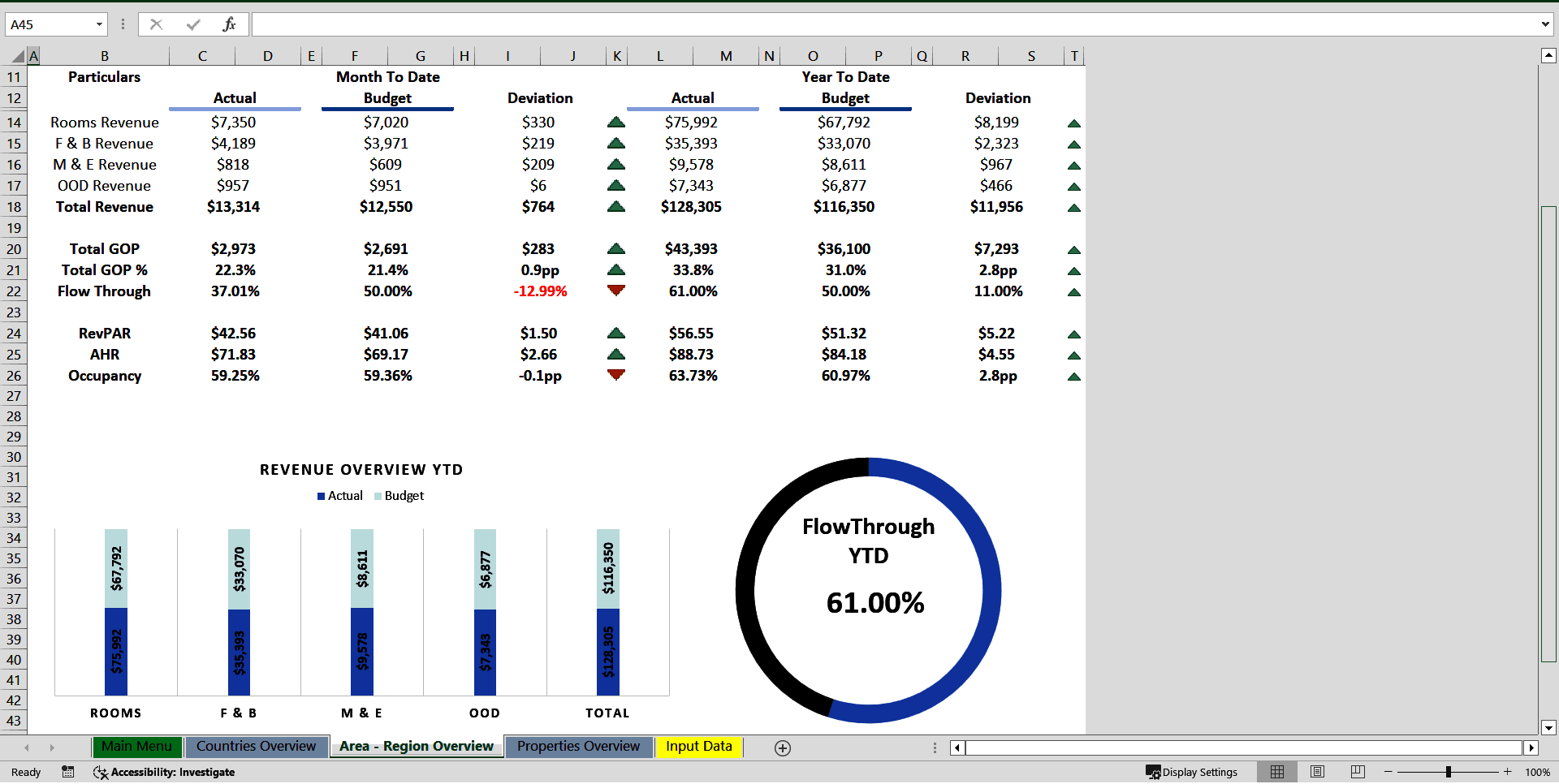
Task: Click the green up arrow for Rooms Revenue MTD
Action: pos(616,123)
